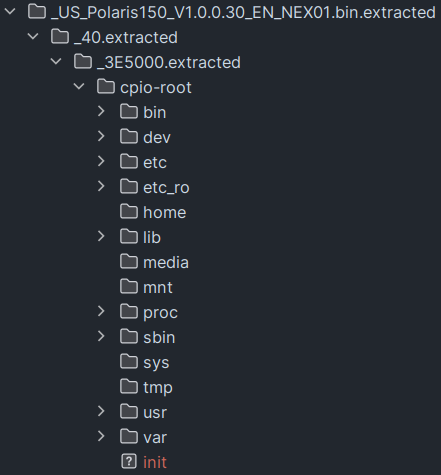Select the mnt folder label
This screenshot has height=475, width=441.
tap(158, 287)
